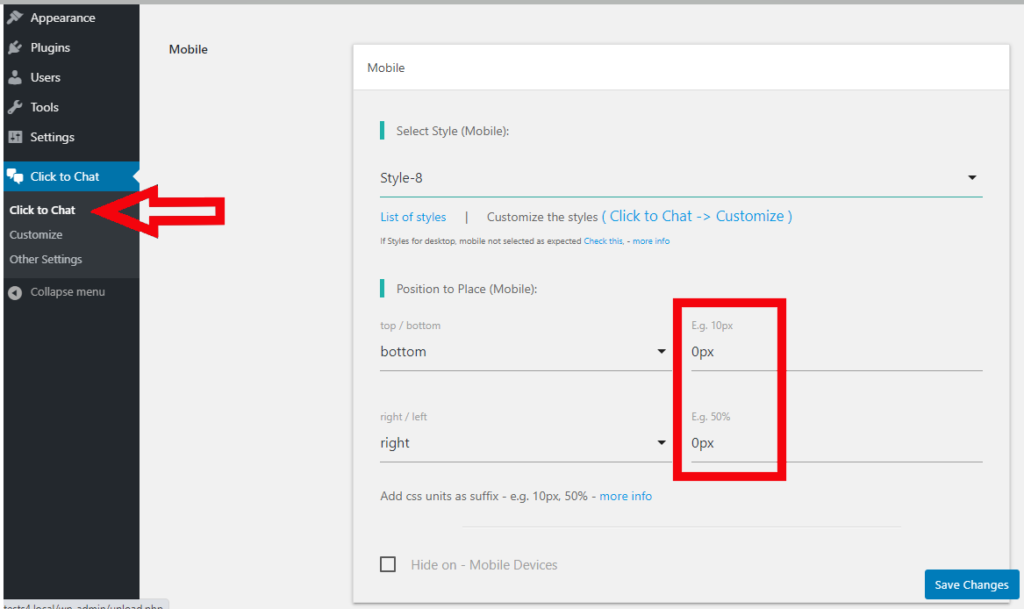This screenshot has height=609, width=1024.
Task: Click the Tools wrench icon
Action: (15, 108)
